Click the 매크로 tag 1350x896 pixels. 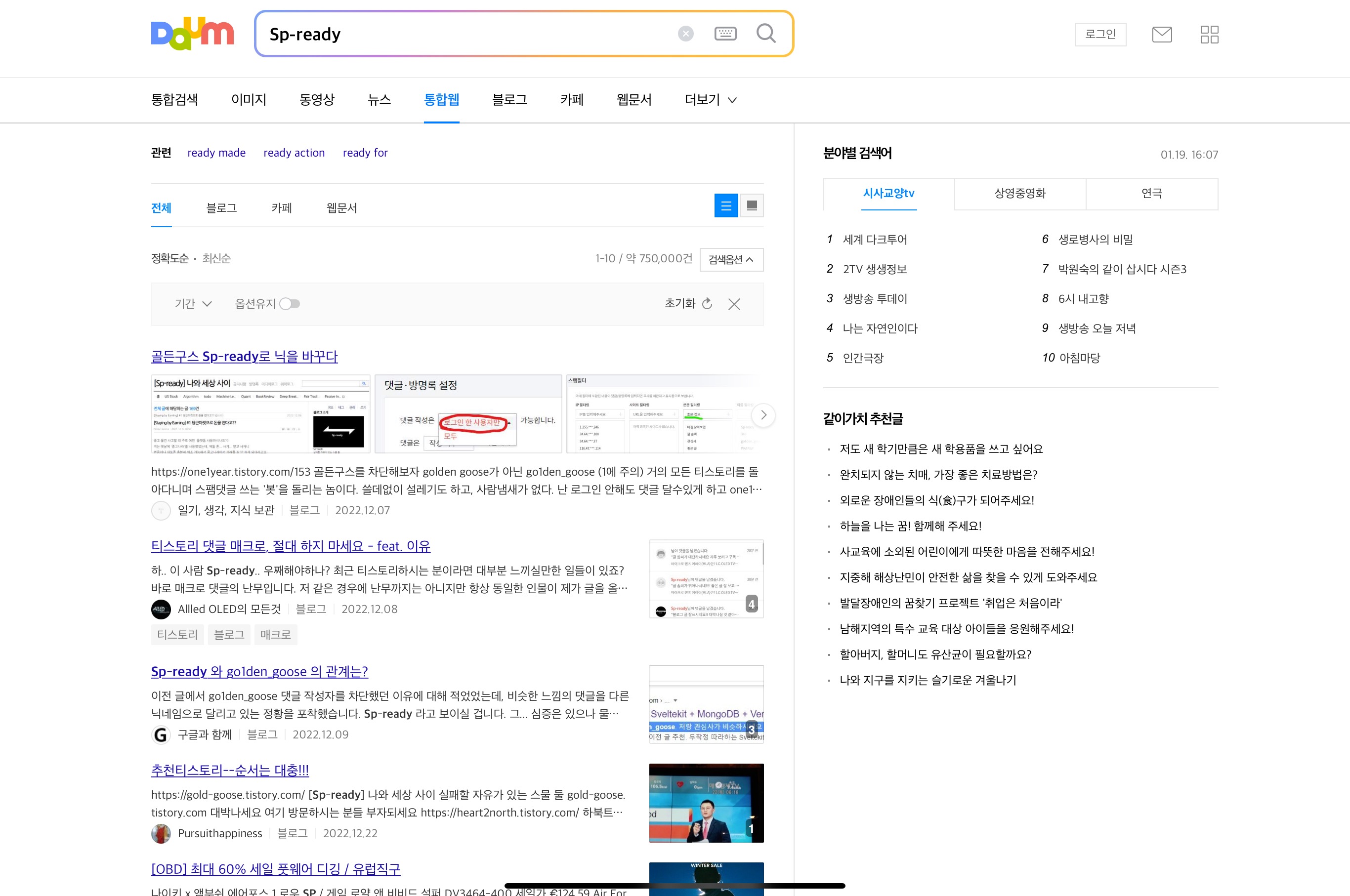276,634
